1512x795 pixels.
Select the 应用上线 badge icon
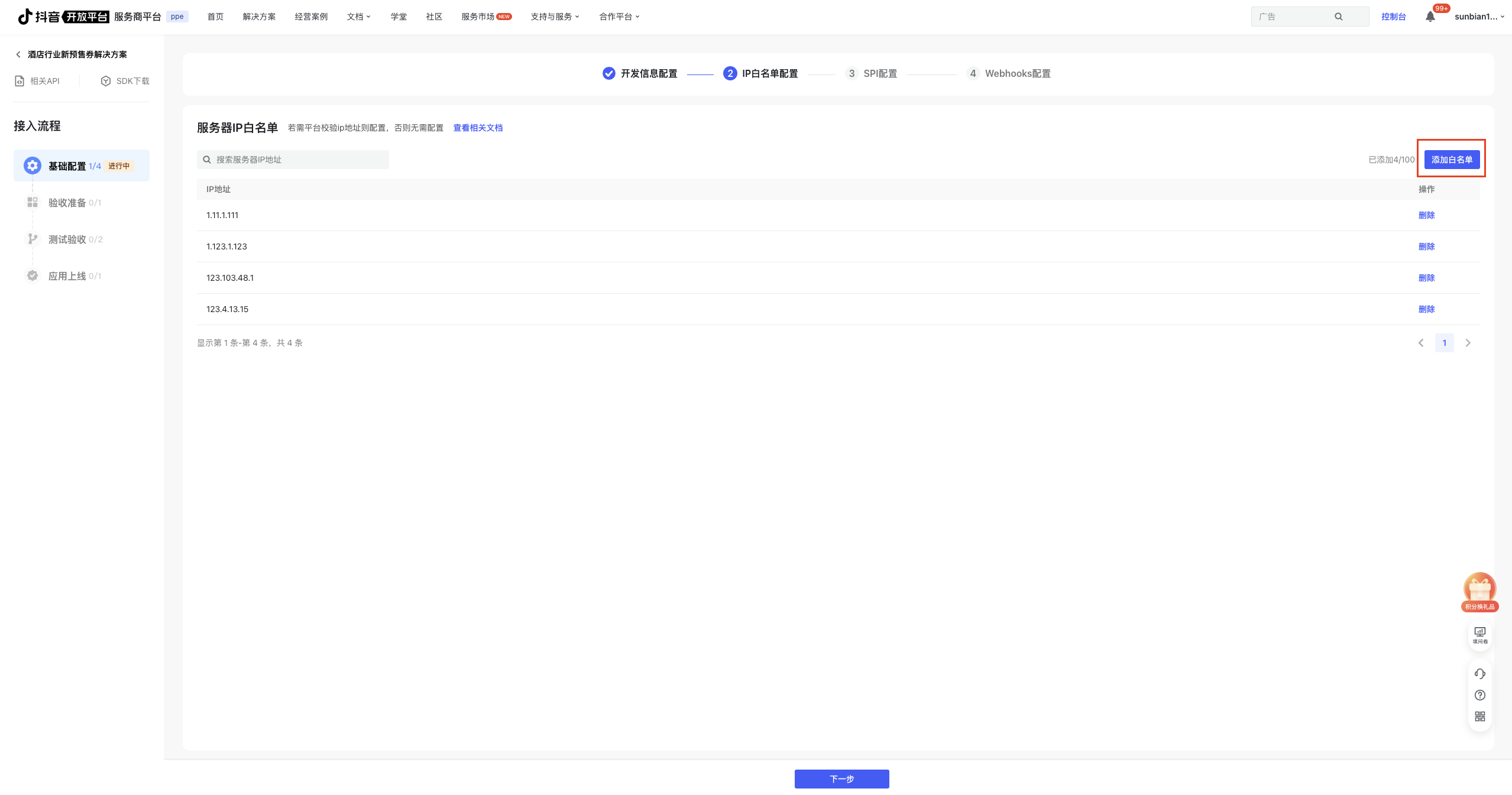33,276
